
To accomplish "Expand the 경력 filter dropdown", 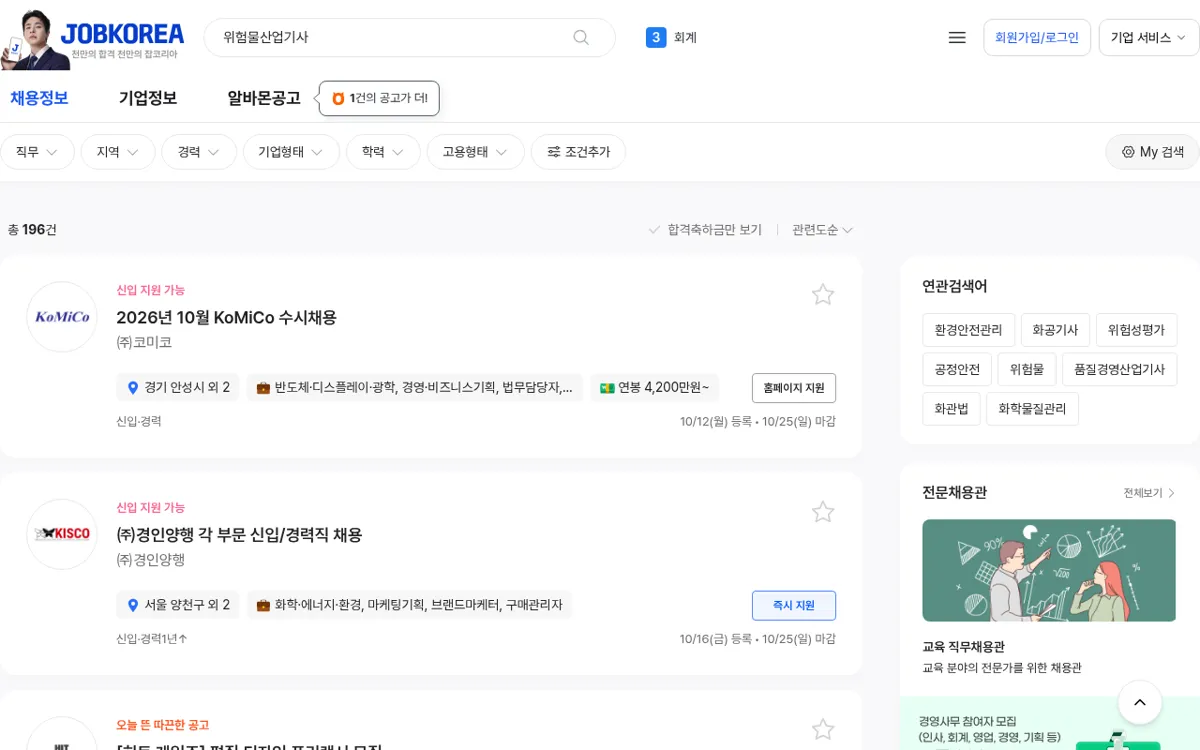I will pos(199,152).
